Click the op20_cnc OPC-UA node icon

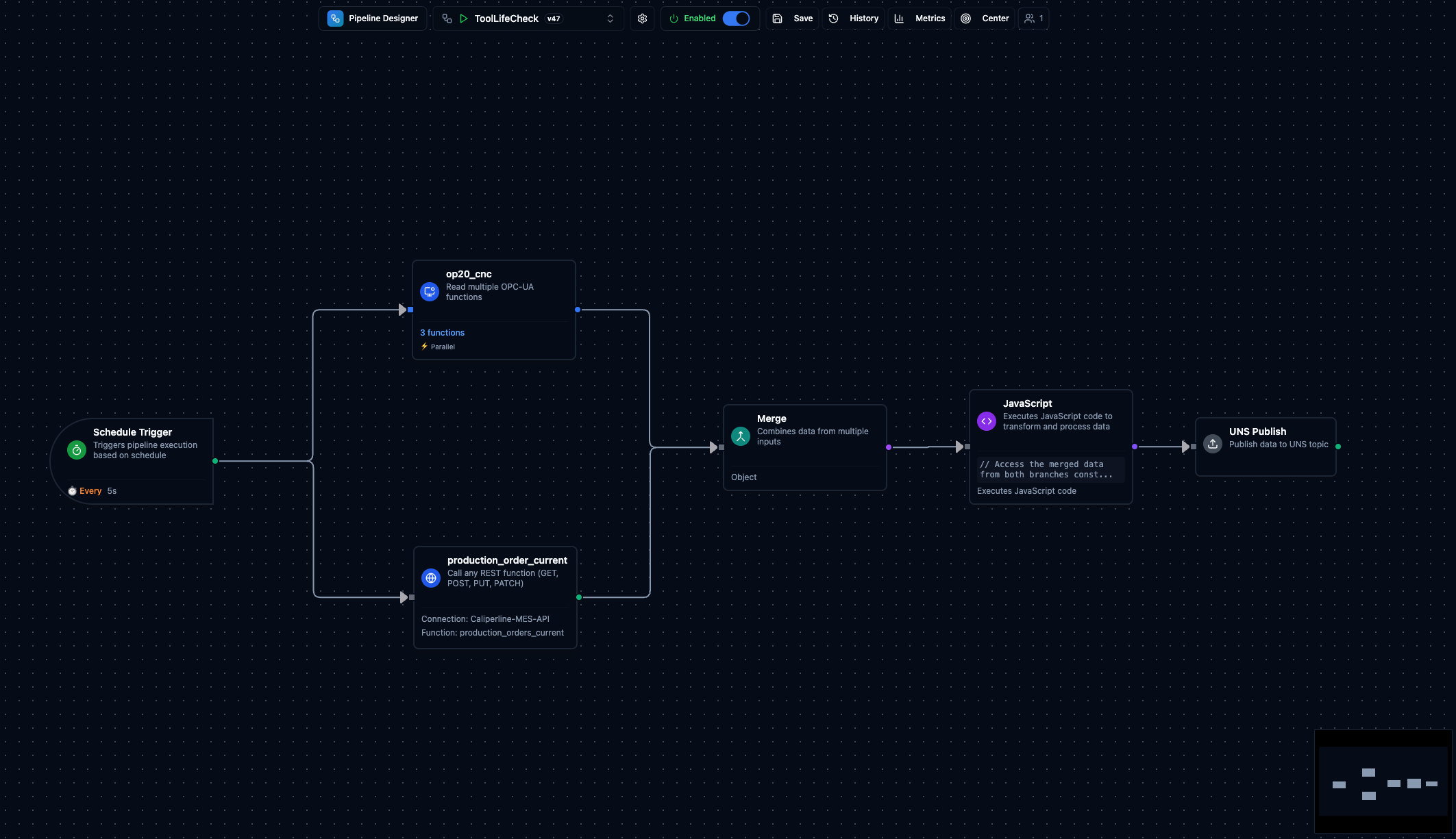click(430, 292)
